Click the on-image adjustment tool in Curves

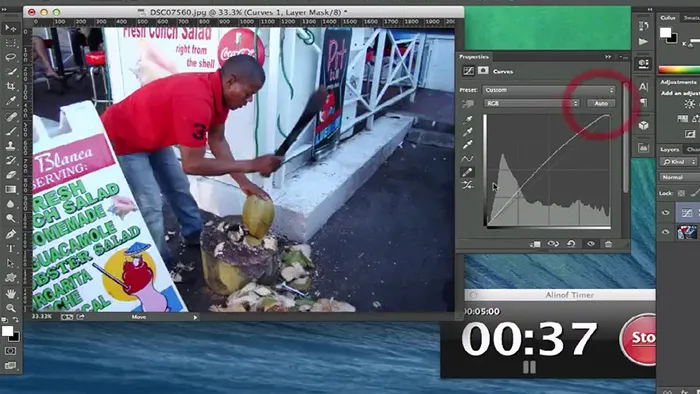pos(467,104)
